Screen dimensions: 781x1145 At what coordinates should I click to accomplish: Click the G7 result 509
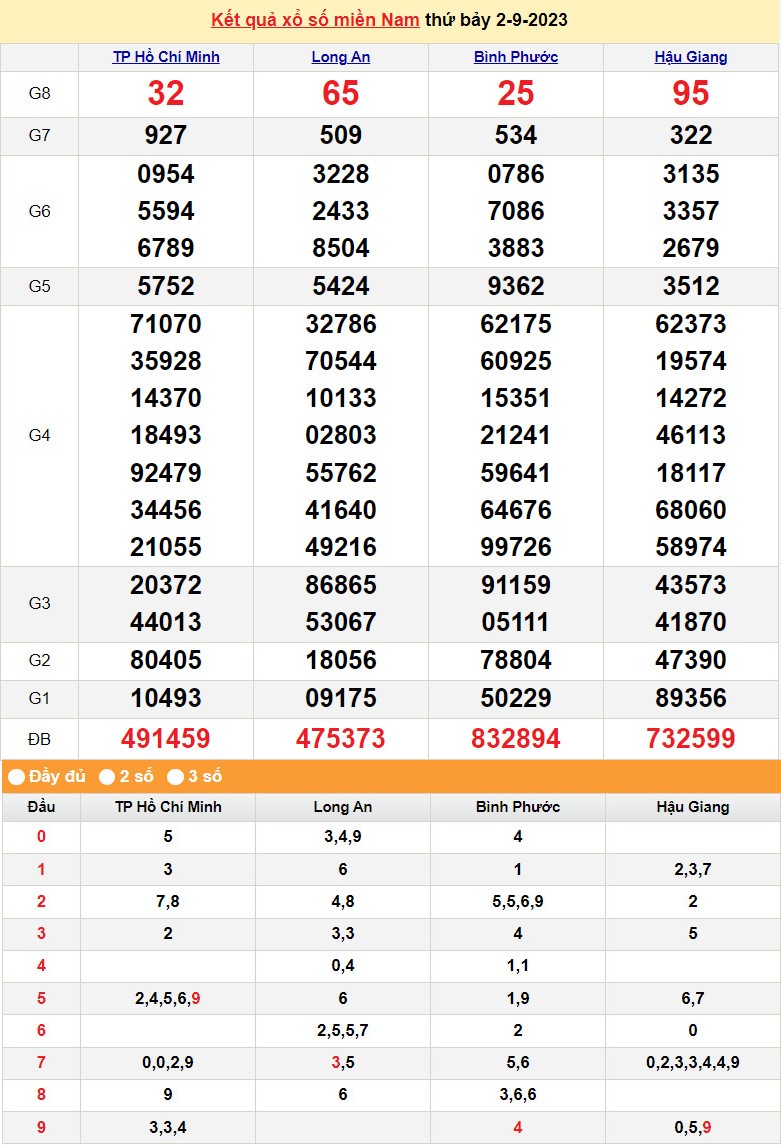click(x=341, y=135)
